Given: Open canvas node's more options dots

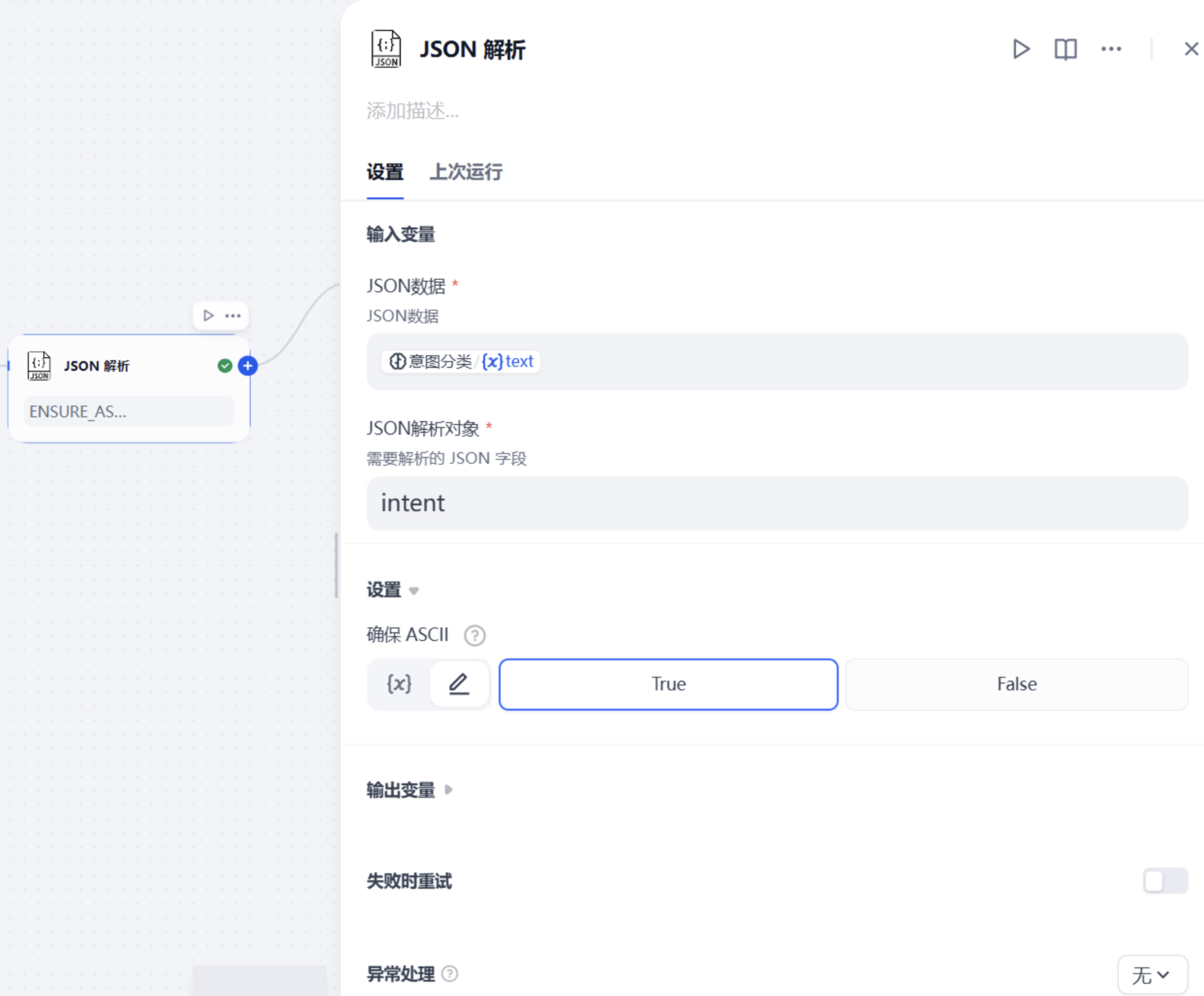Looking at the screenshot, I should pyautogui.click(x=233, y=315).
